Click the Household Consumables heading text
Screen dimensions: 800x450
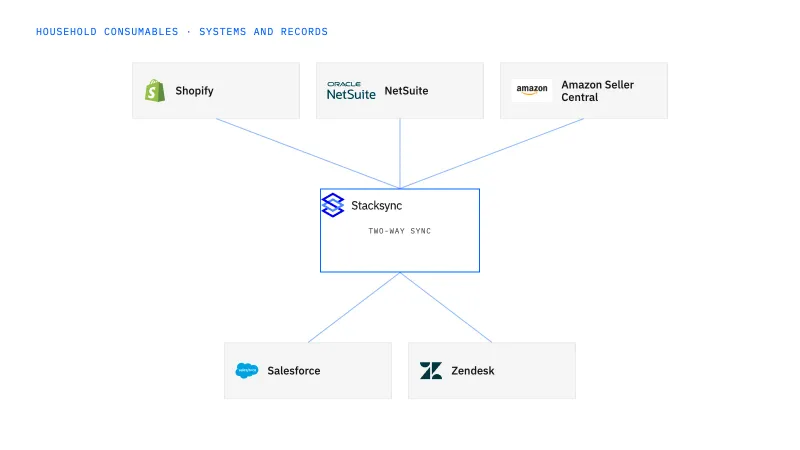pos(182,32)
